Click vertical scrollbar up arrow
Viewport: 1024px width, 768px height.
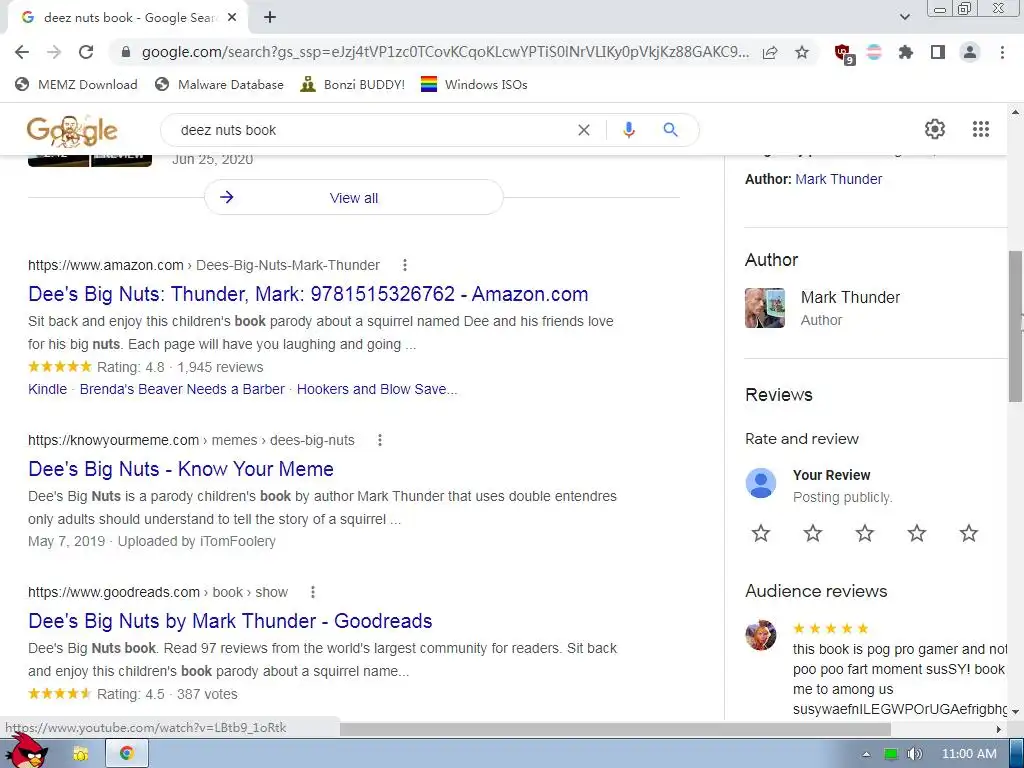tap(1016, 112)
